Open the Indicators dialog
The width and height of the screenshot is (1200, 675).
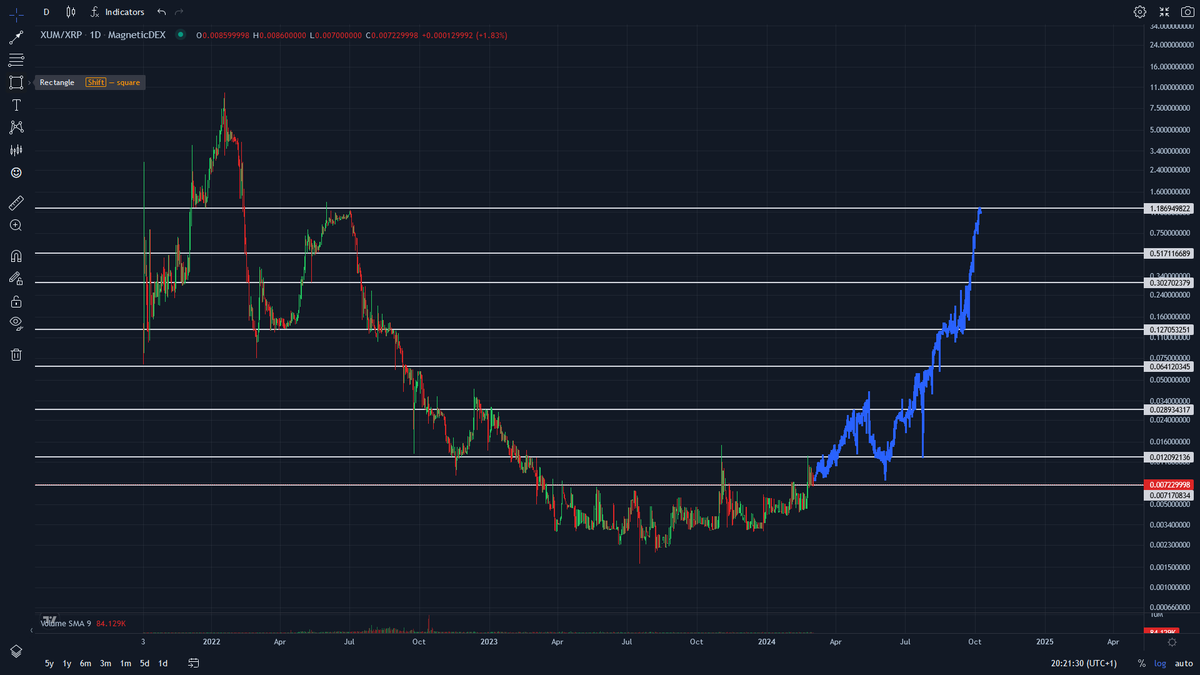117,12
